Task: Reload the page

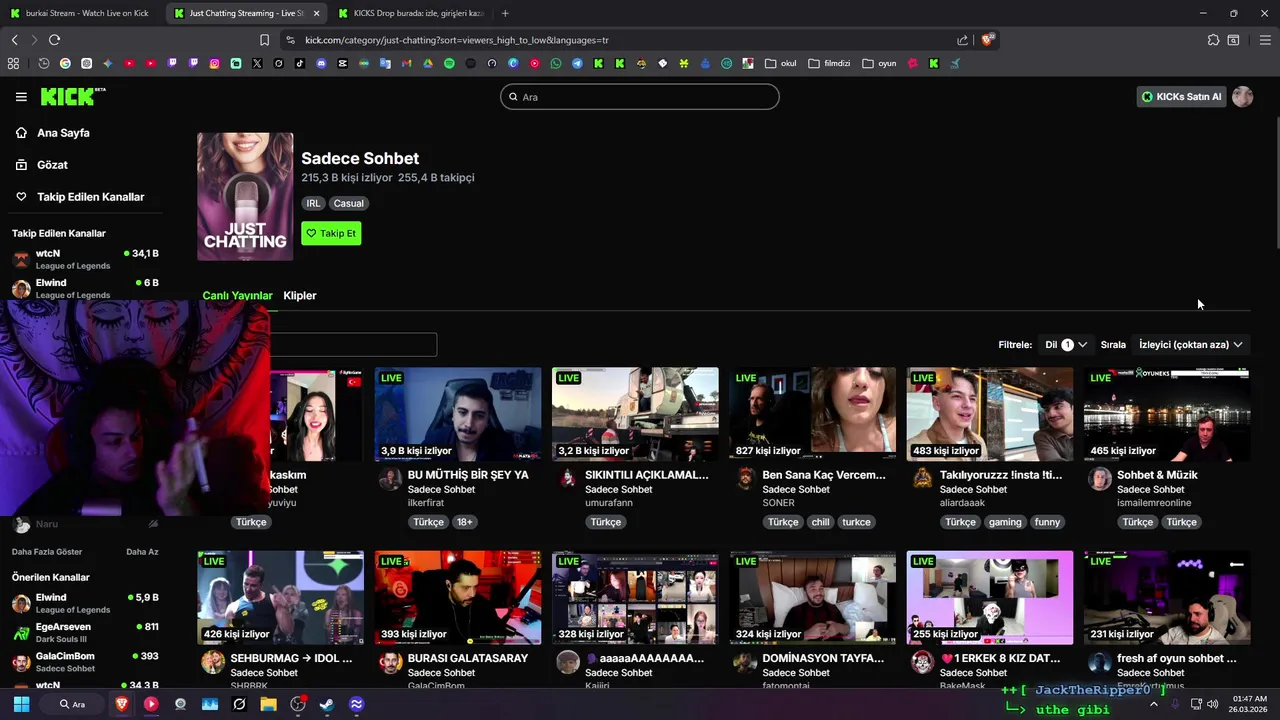Action: coord(54,40)
